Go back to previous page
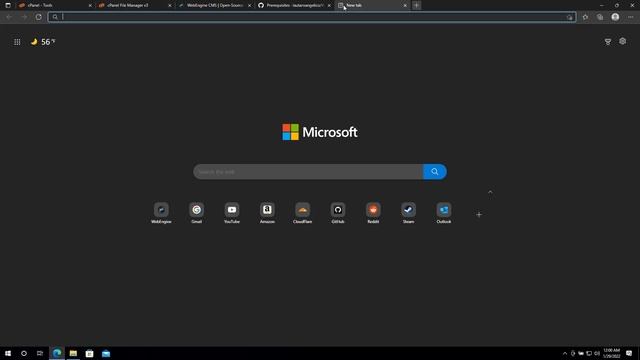 tap(9, 17)
